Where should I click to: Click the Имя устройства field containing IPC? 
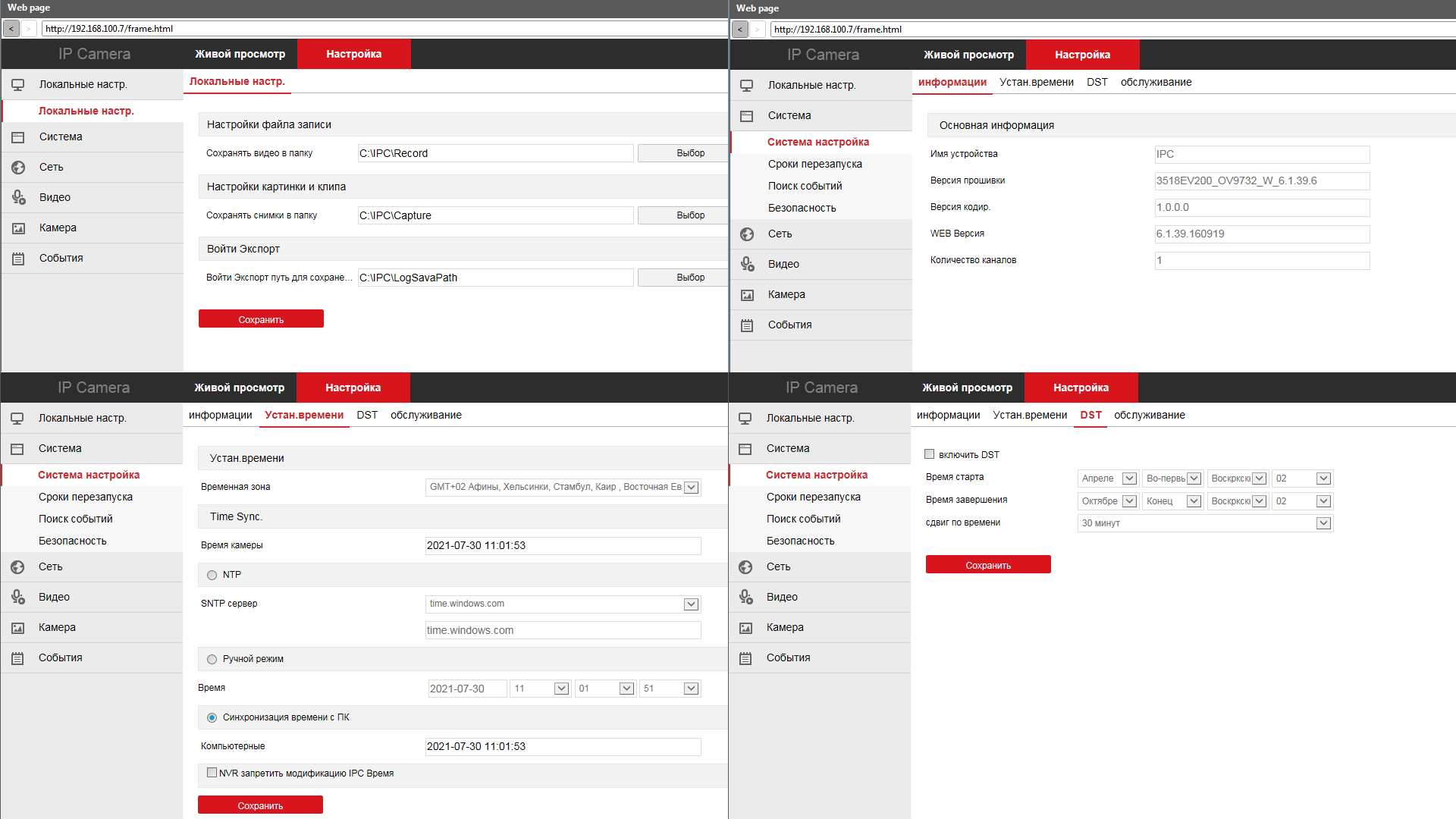click(x=1261, y=154)
